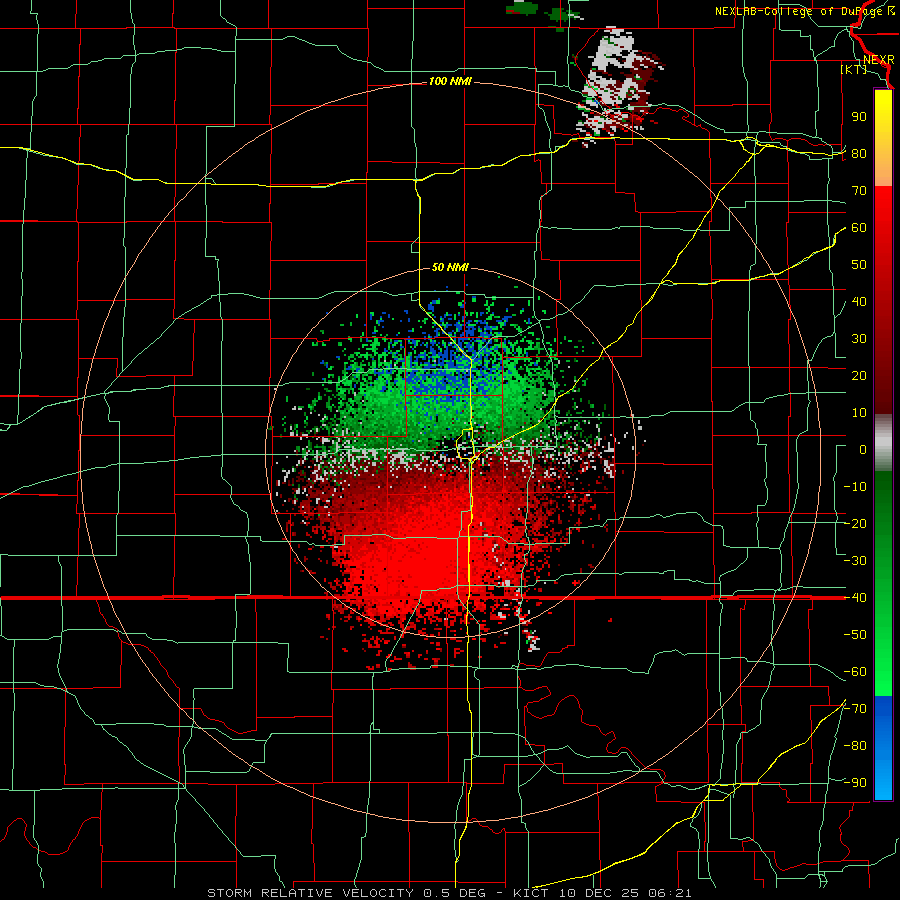Click the -40 knot scale label
This screenshot has width=900, height=900.
[x=855, y=598]
